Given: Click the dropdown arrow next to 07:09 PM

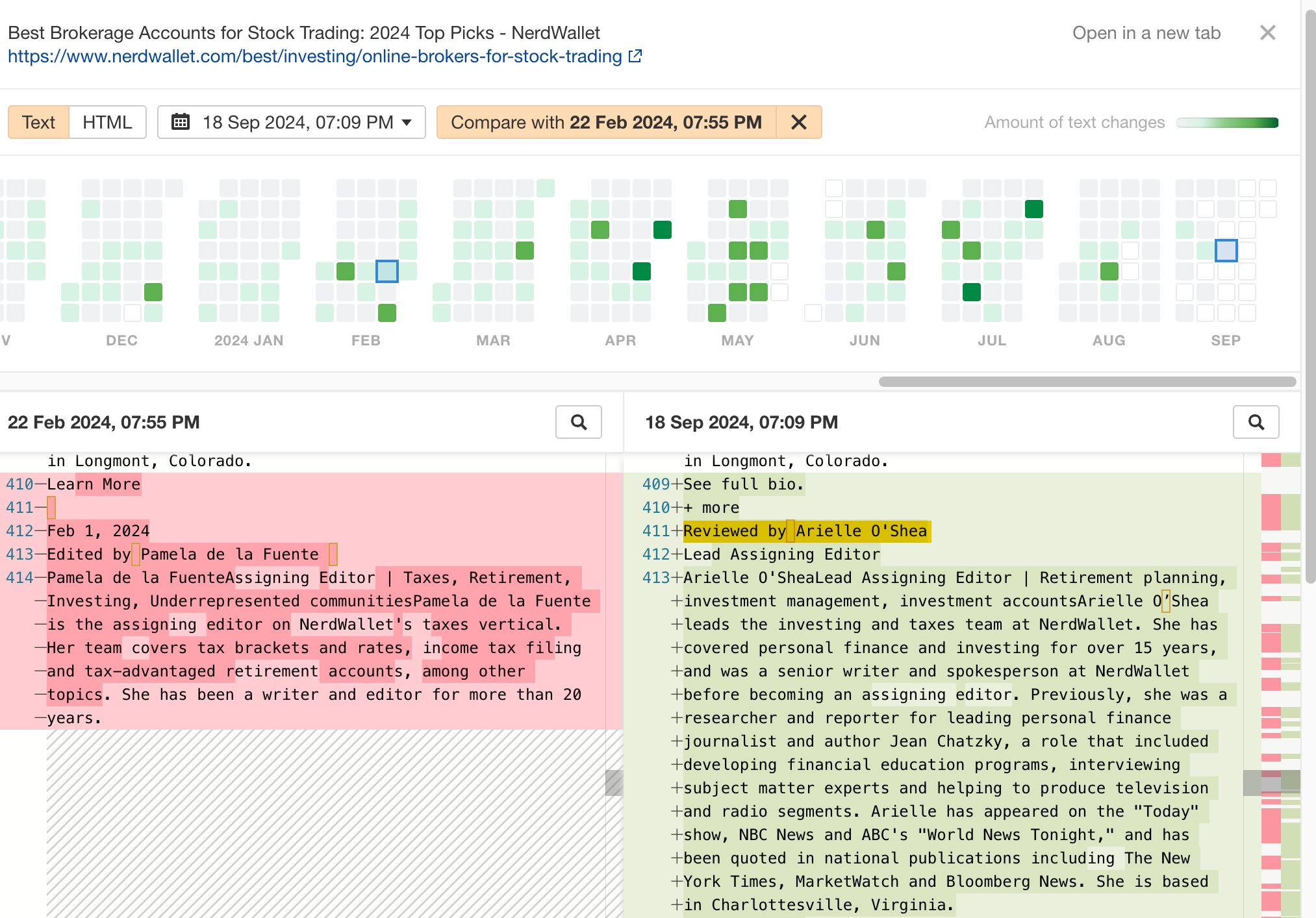Looking at the screenshot, I should pos(407,122).
